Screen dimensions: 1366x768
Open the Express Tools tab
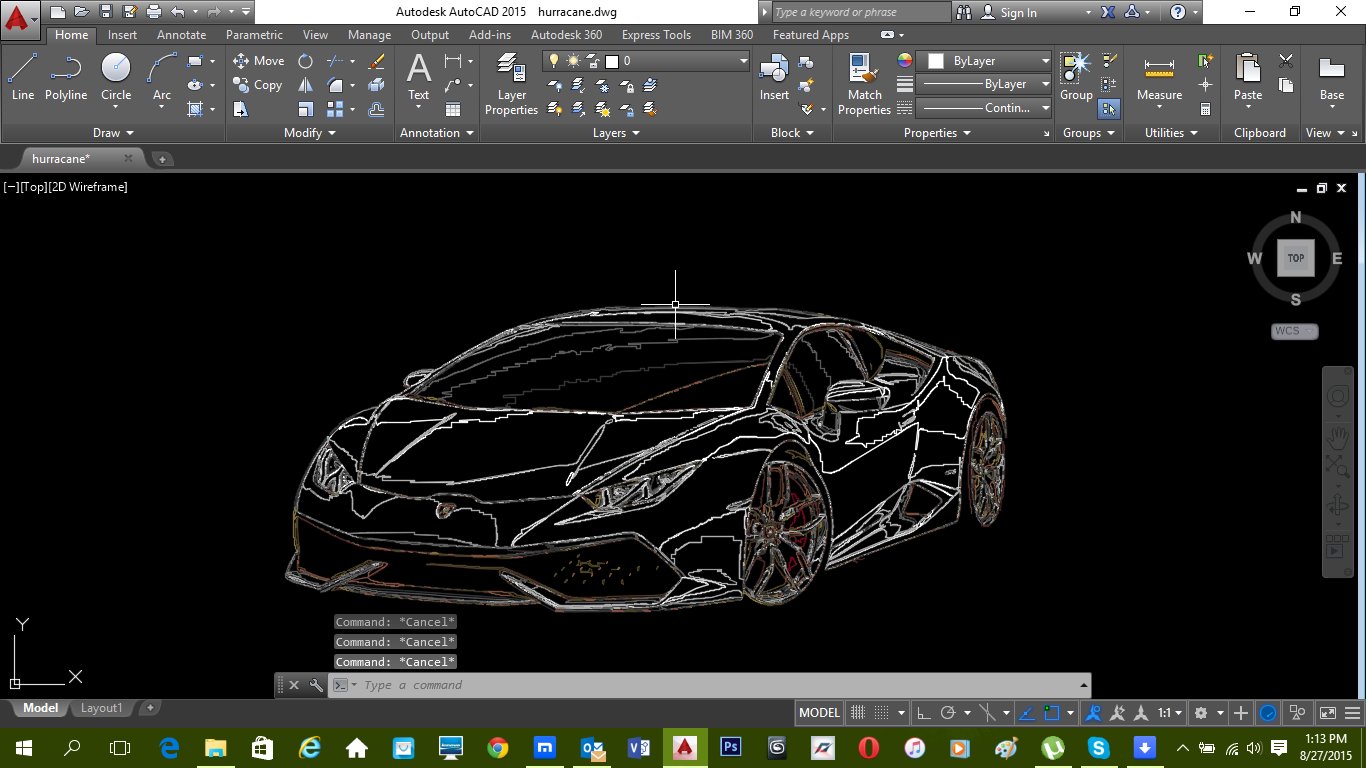(656, 35)
